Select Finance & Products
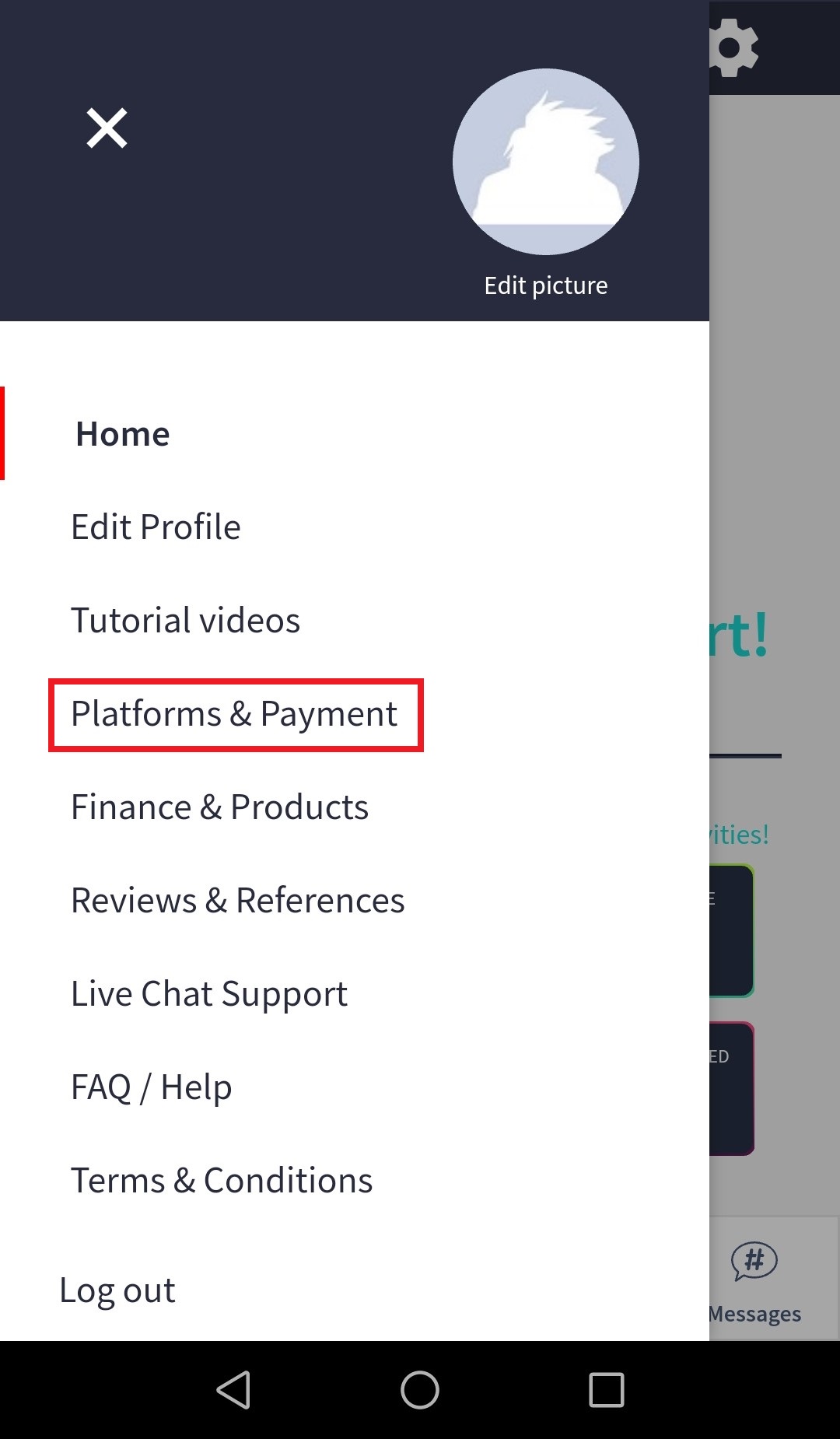The height and width of the screenshot is (1439, 840). click(x=219, y=807)
